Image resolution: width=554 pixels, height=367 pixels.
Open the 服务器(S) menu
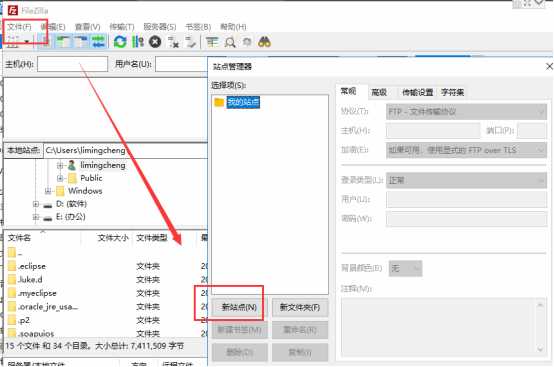160,27
